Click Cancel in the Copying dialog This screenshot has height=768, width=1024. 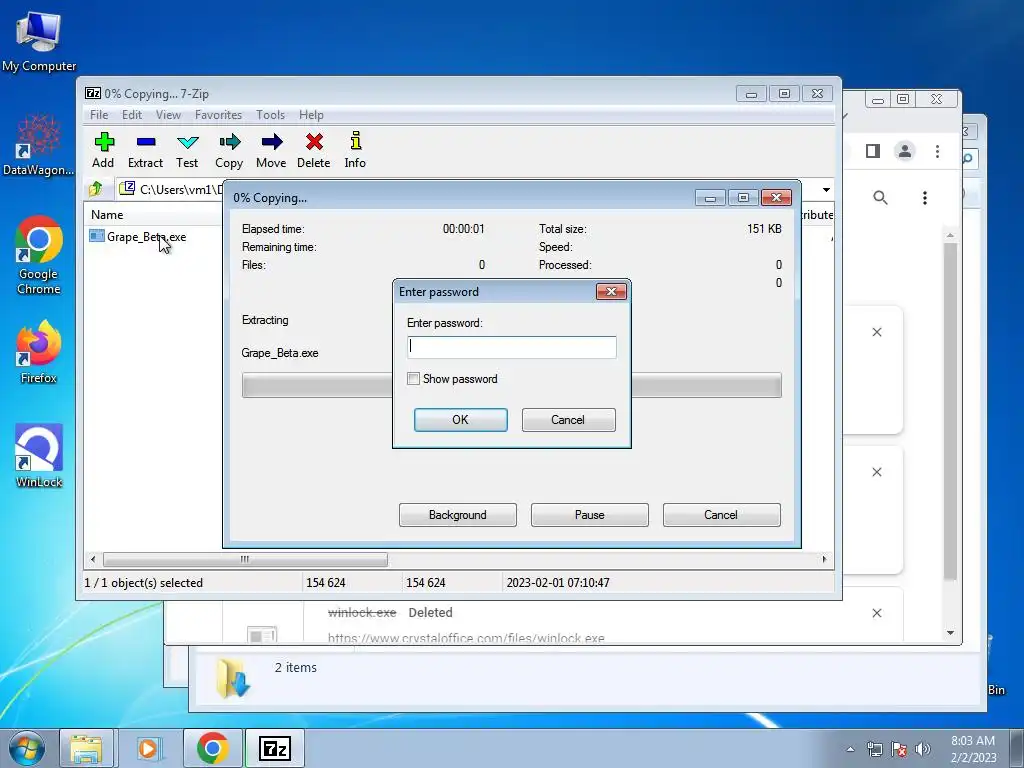click(x=722, y=515)
